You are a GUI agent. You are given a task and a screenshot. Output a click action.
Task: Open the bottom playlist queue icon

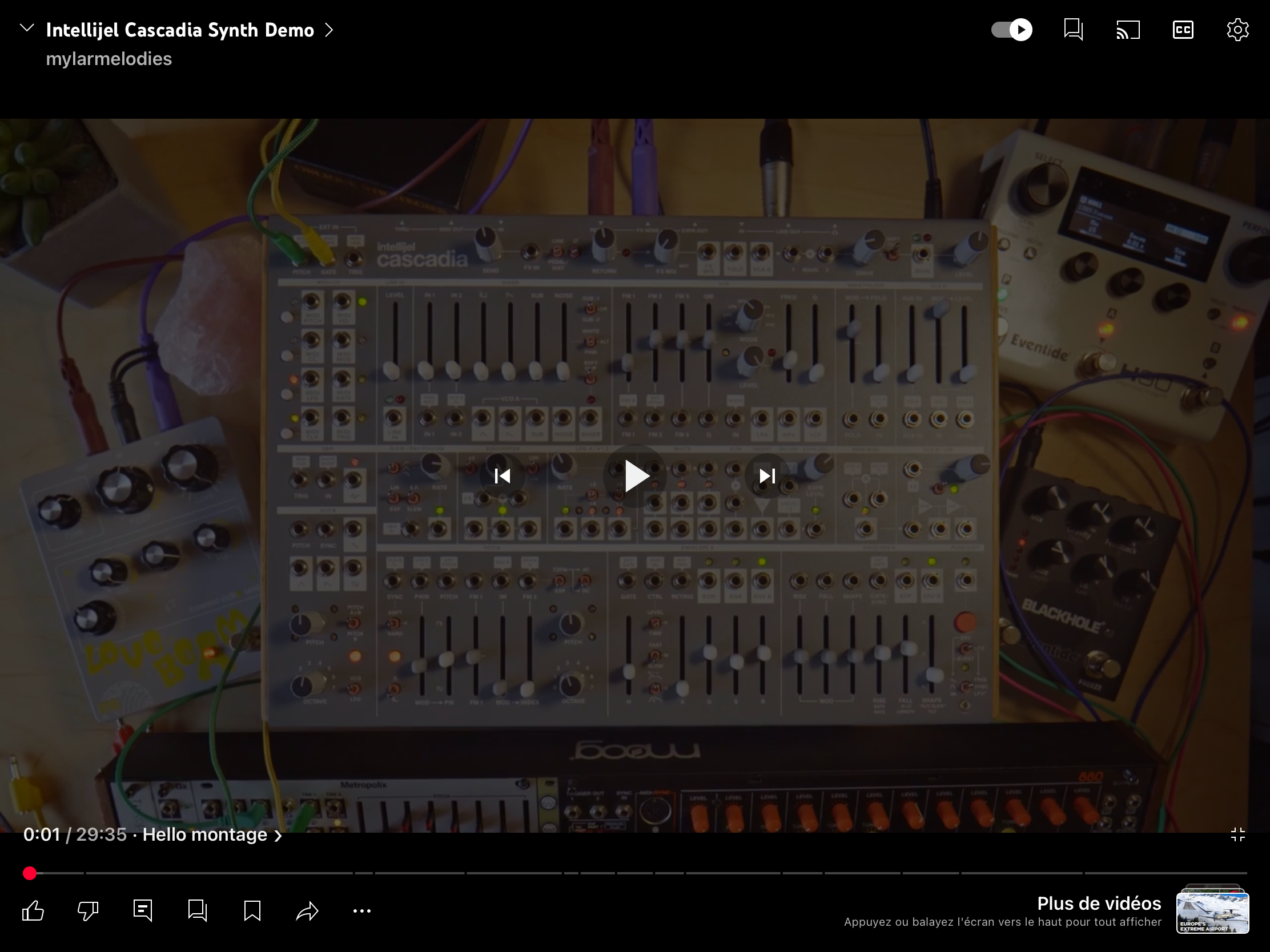coord(198,911)
